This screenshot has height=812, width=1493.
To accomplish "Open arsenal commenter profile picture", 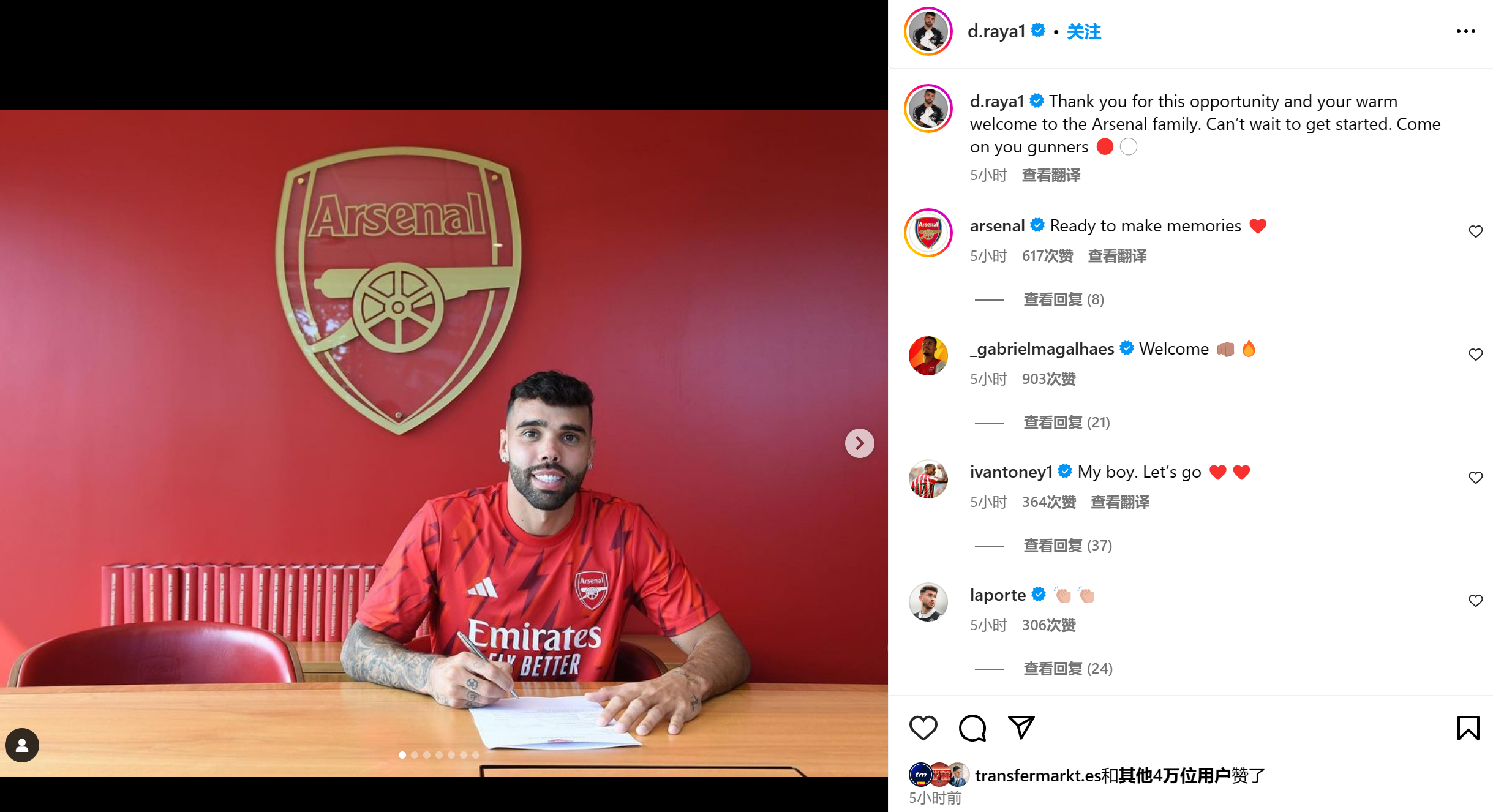I will (x=928, y=233).
